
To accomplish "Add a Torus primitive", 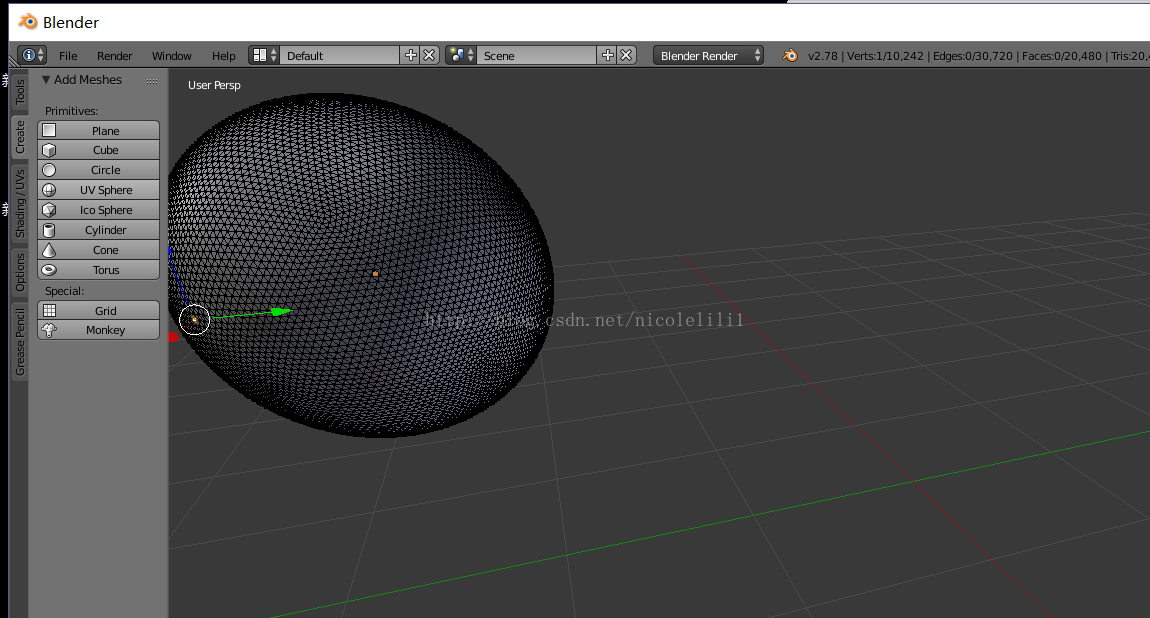I will click(x=98, y=270).
